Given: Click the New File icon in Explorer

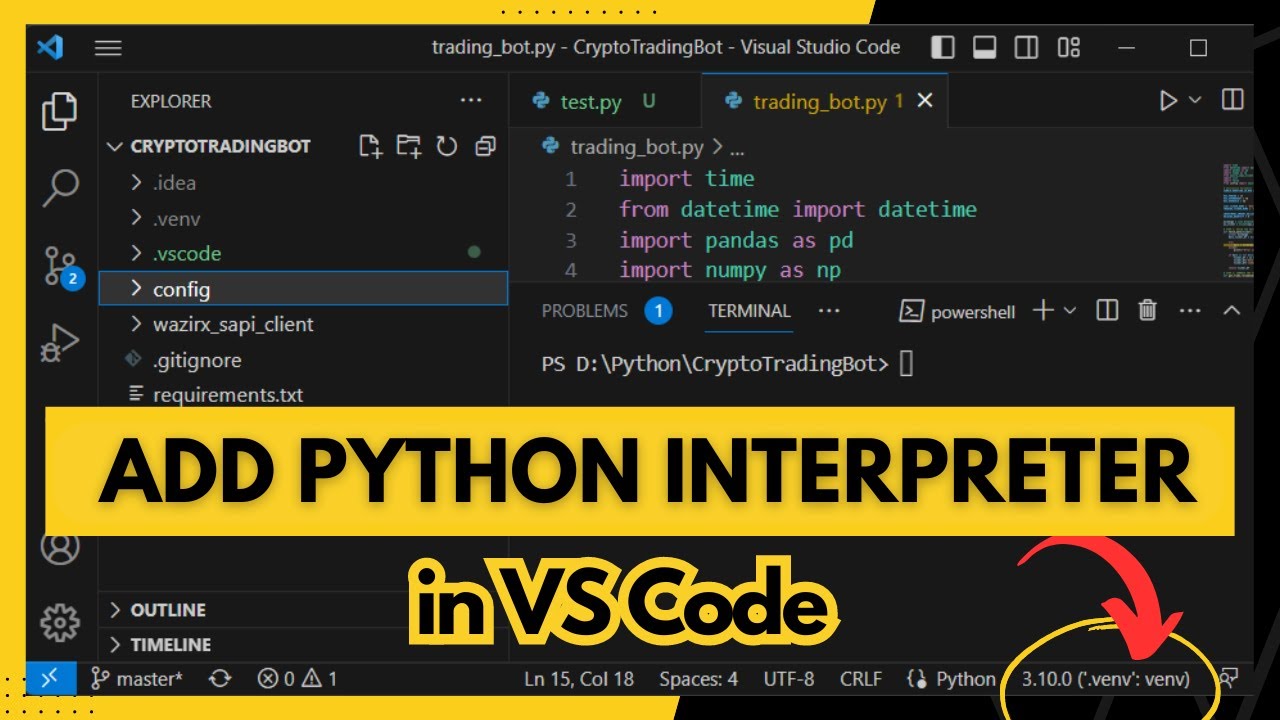Looking at the screenshot, I should coord(370,146).
